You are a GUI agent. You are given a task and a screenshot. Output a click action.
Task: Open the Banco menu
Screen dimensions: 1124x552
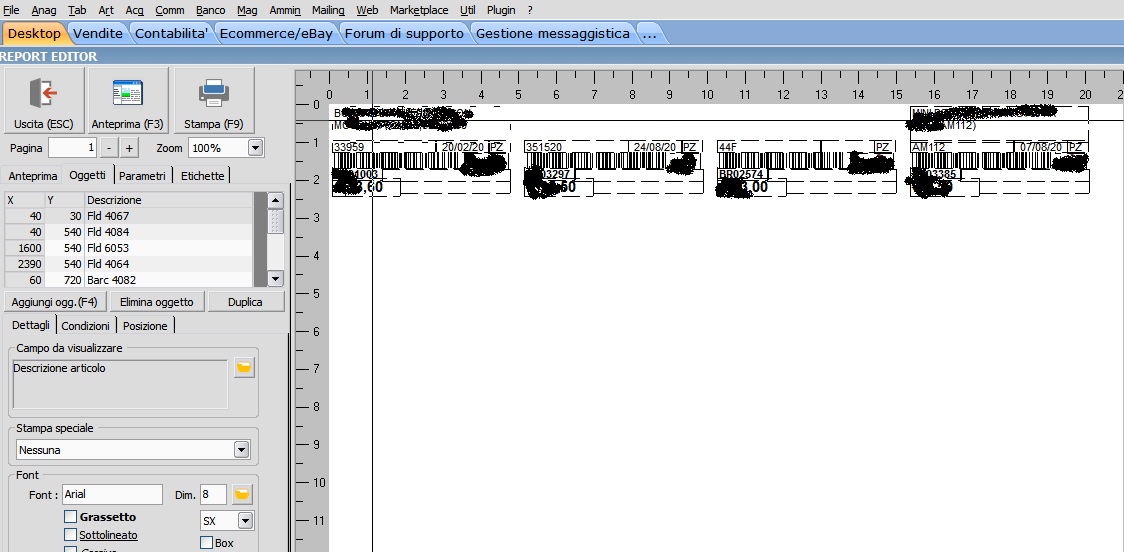coord(211,10)
